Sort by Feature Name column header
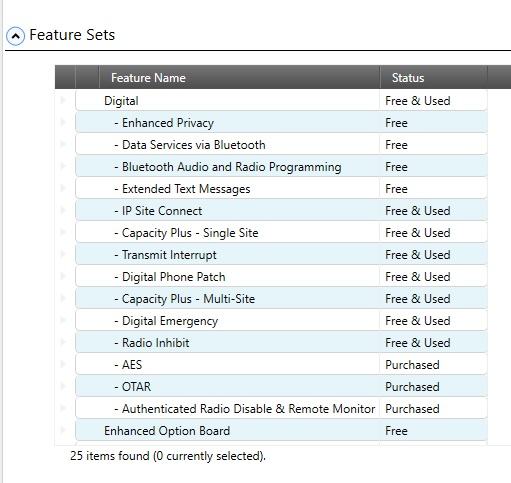 (239, 78)
